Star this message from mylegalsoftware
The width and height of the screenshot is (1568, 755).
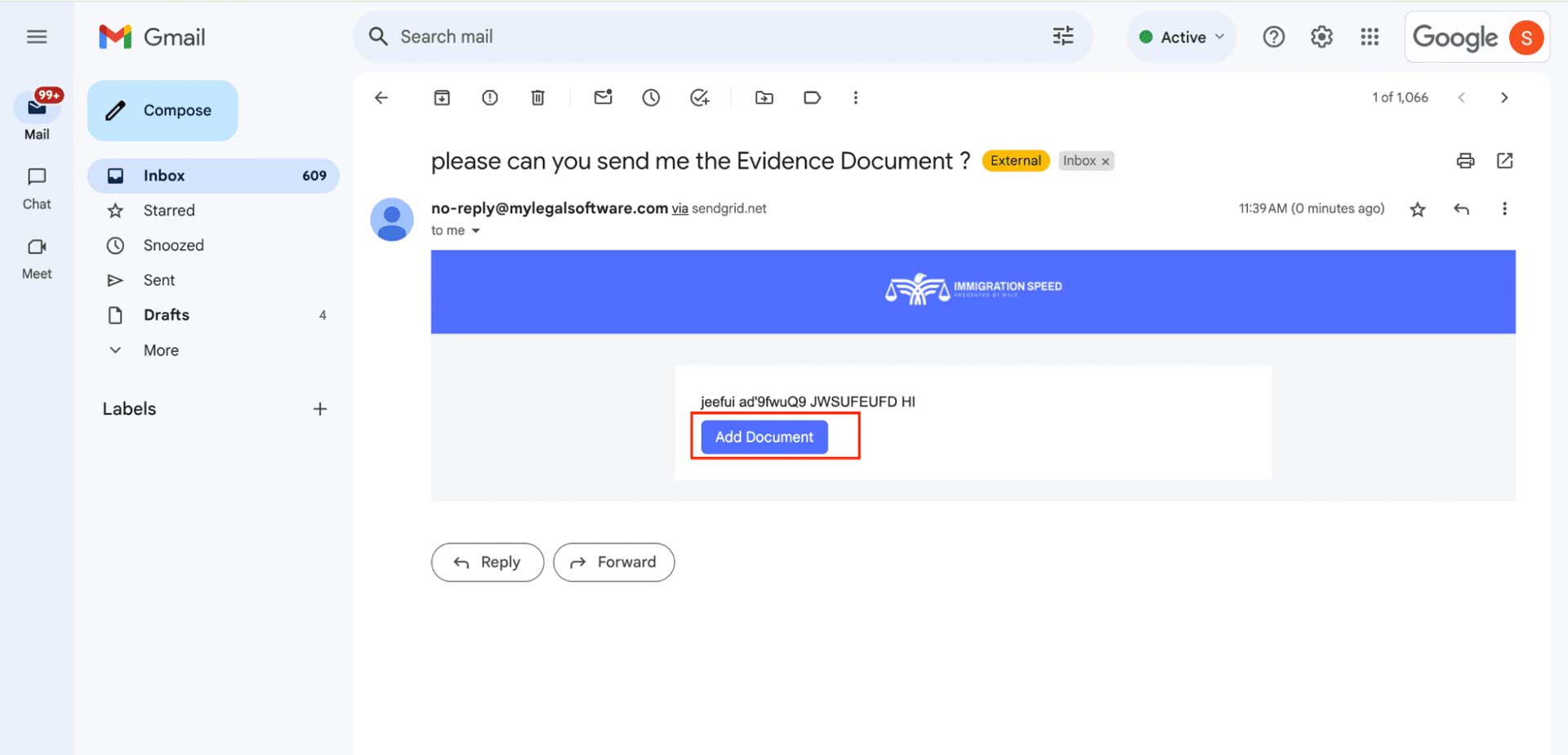1418,210
